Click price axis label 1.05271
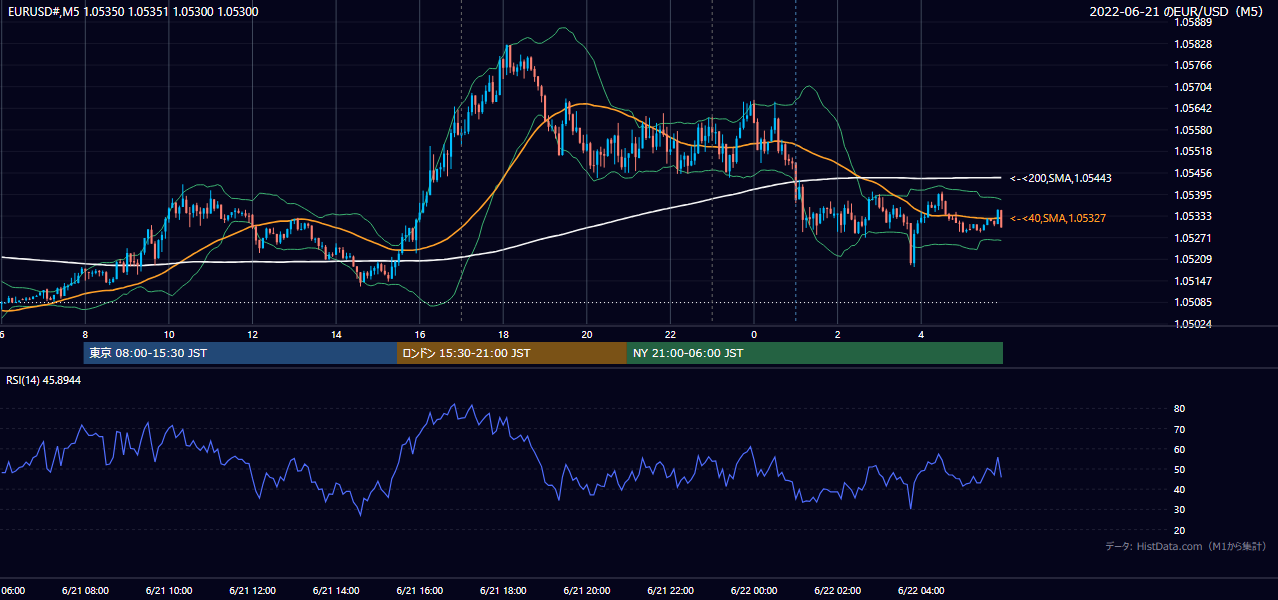Screen dimensions: 1278x600 [1193, 238]
